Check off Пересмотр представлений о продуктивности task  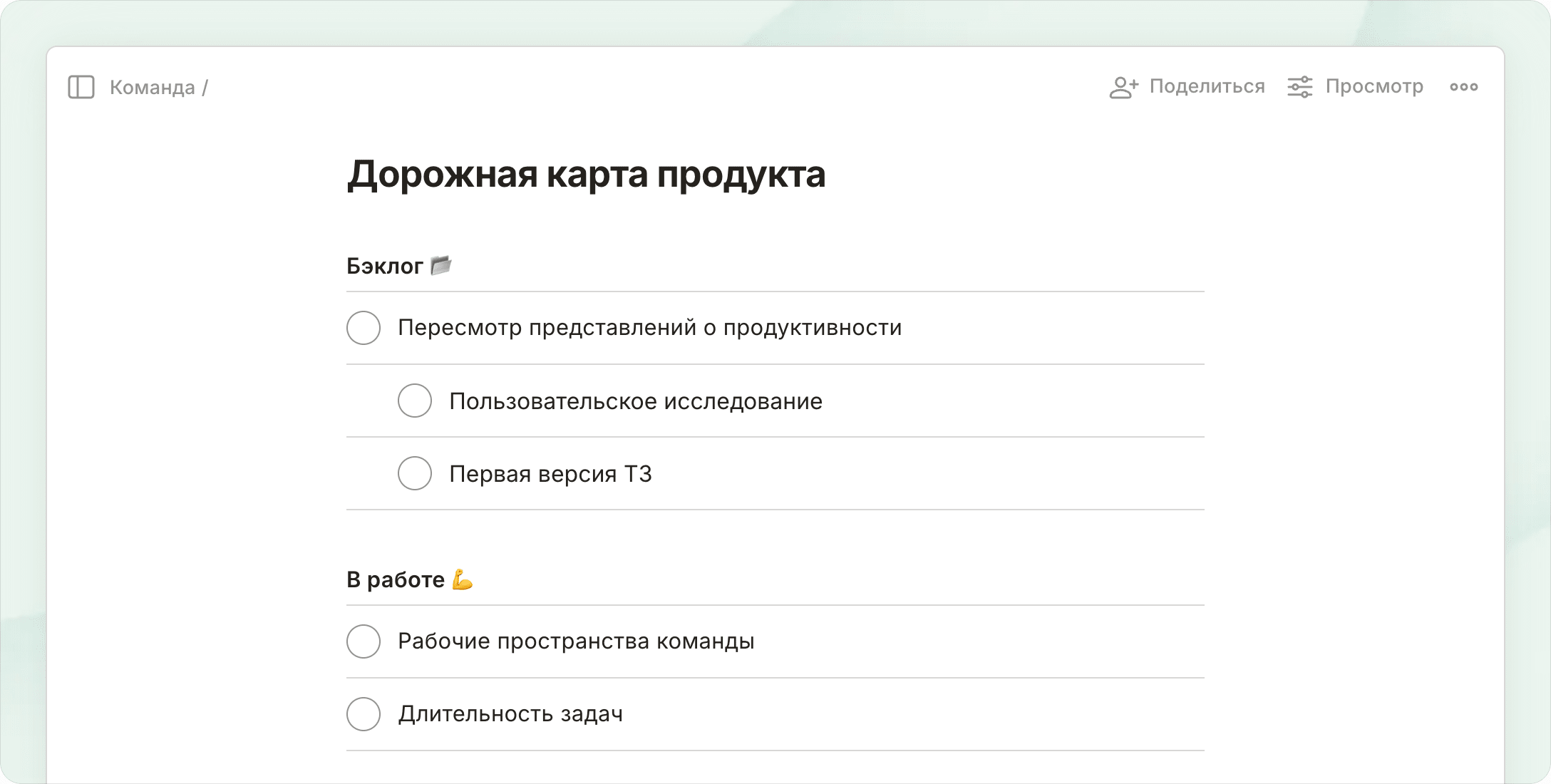pyautogui.click(x=364, y=328)
